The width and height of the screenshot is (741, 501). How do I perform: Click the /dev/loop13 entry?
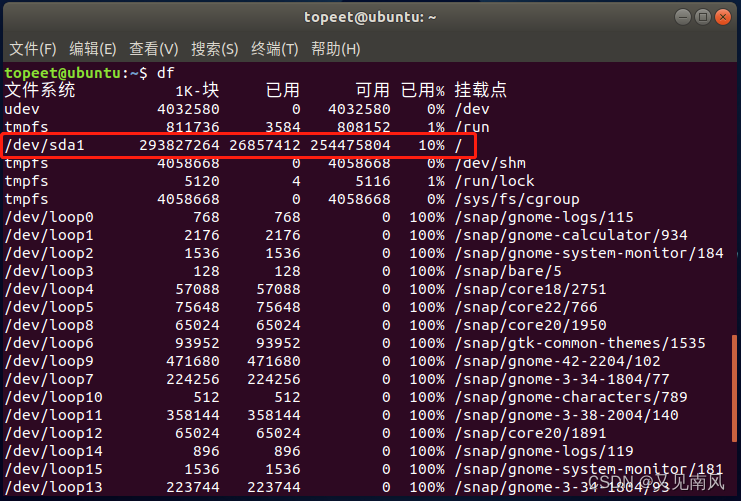pos(53,487)
